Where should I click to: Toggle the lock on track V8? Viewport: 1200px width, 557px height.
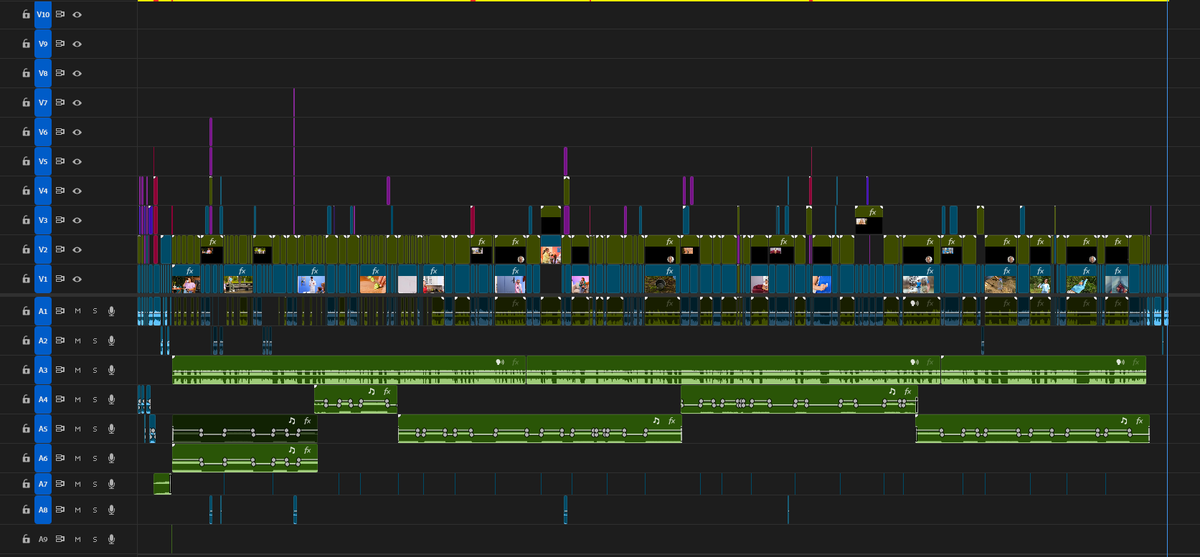pos(26,73)
